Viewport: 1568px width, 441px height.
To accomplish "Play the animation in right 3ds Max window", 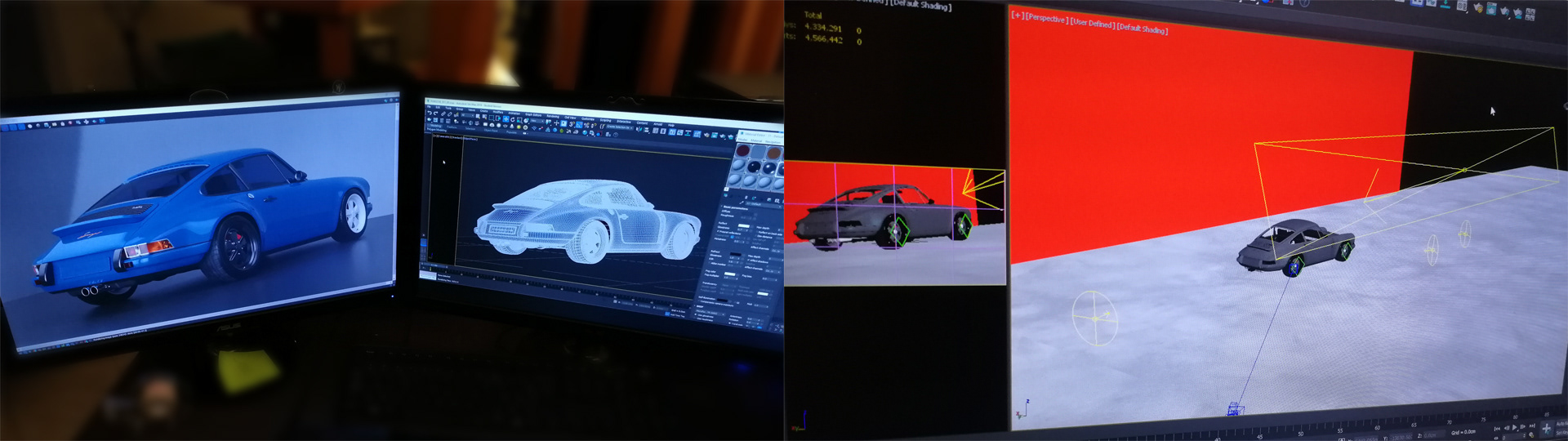I will (x=1515, y=427).
